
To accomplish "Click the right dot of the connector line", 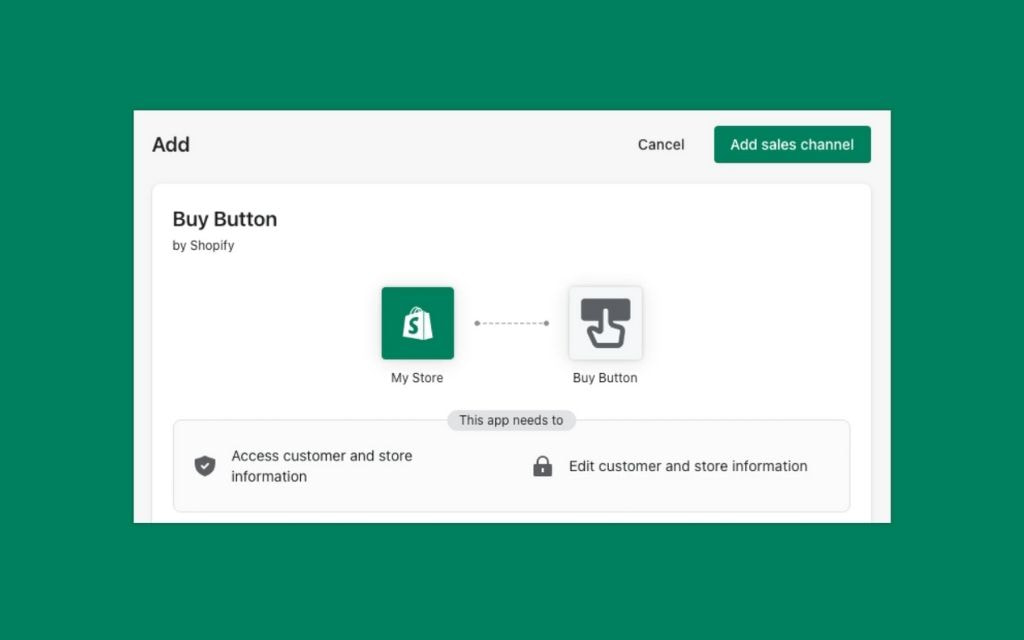I will 546,323.
